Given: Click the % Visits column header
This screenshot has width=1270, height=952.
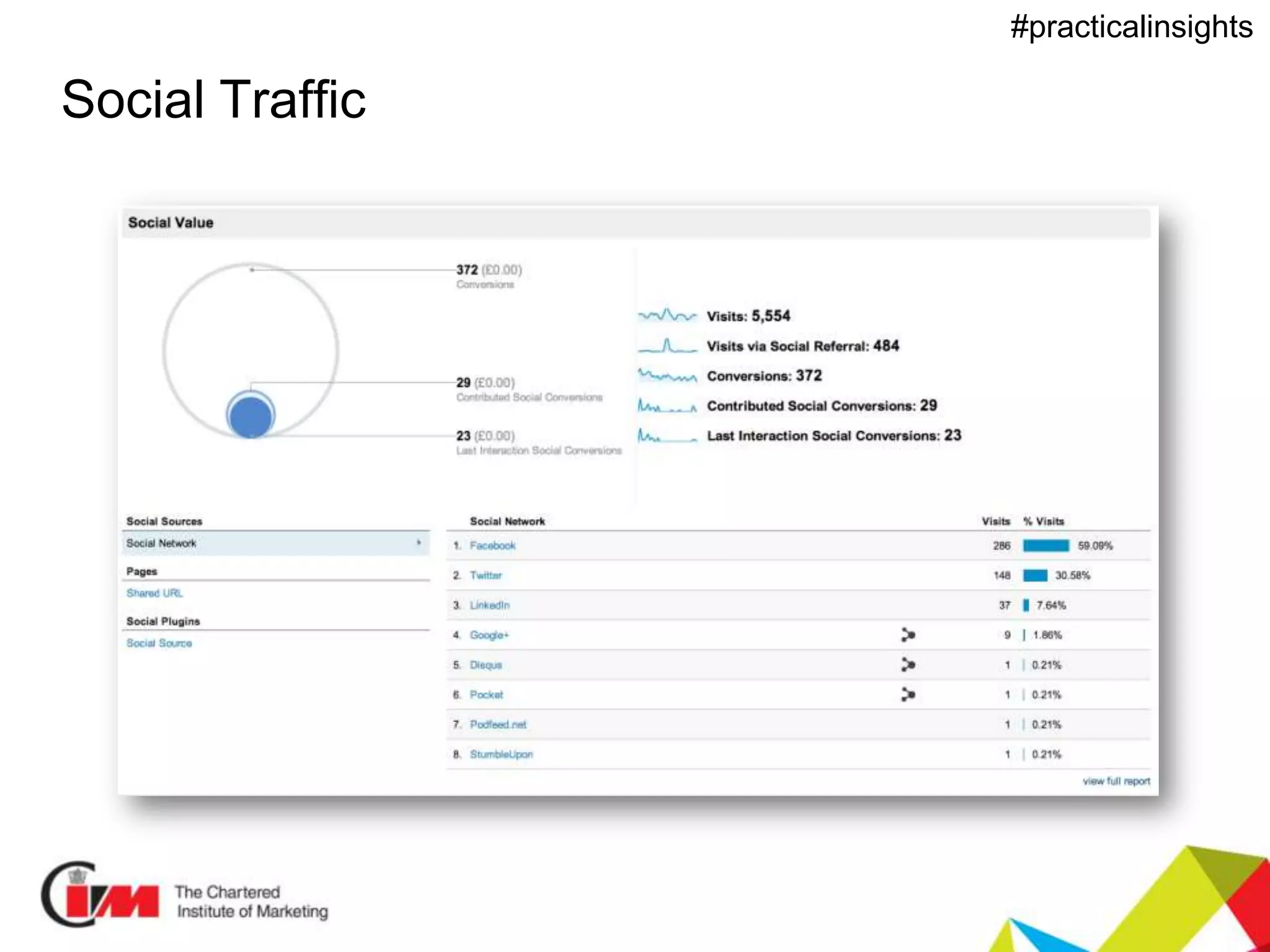Looking at the screenshot, I should point(1044,521).
